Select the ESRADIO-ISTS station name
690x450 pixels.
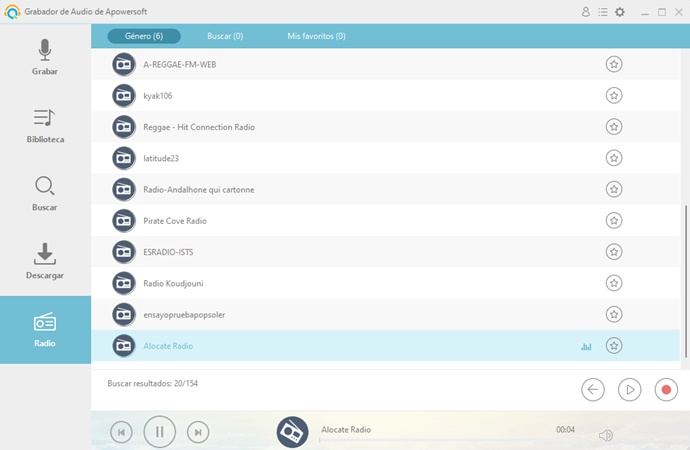click(168, 252)
